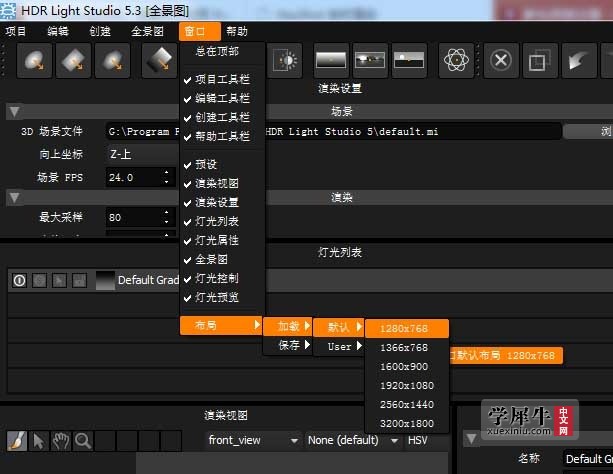Load the 2560x1440 default layout
Image resolution: width=613 pixels, height=474 pixels.
point(407,404)
